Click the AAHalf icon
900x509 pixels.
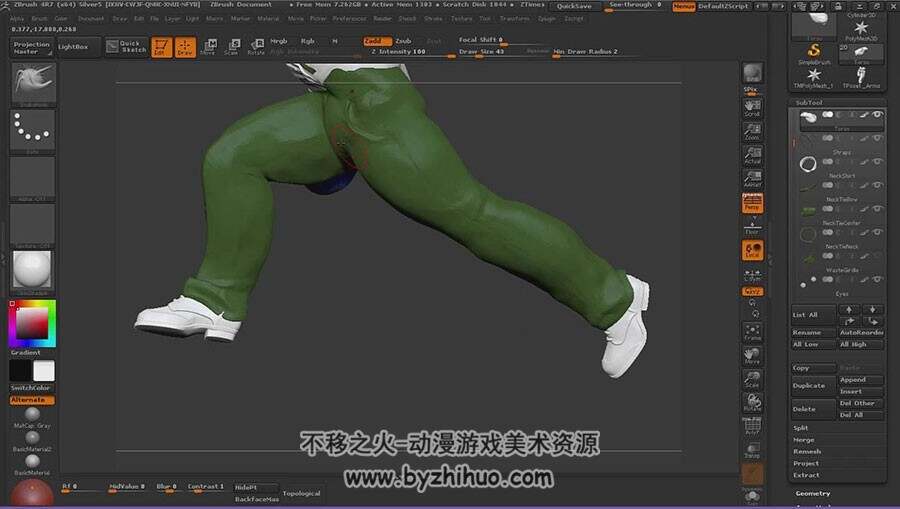point(752,179)
